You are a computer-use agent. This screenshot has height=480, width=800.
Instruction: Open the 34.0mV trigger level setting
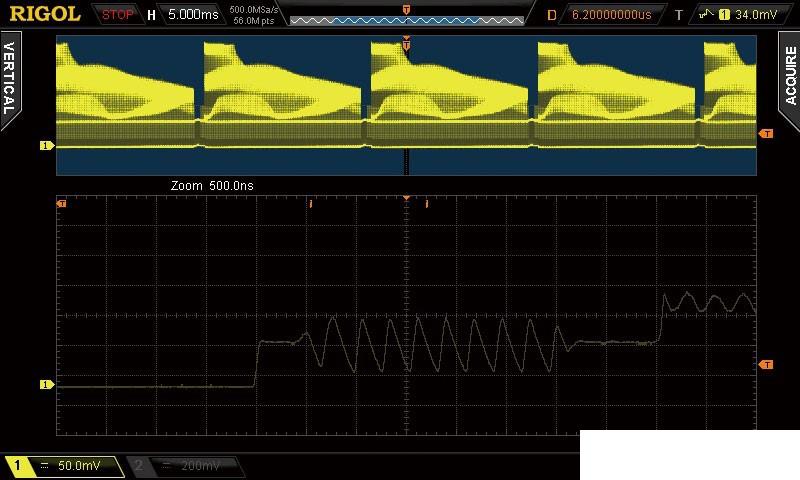[x=755, y=15]
